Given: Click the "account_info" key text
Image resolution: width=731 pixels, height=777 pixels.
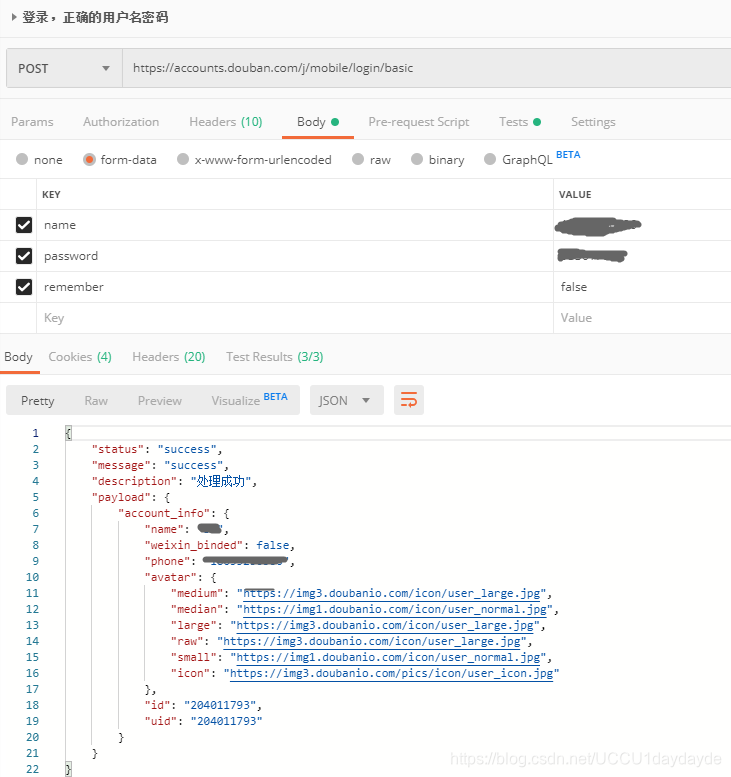Looking at the screenshot, I should pyautogui.click(x=164, y=513).
